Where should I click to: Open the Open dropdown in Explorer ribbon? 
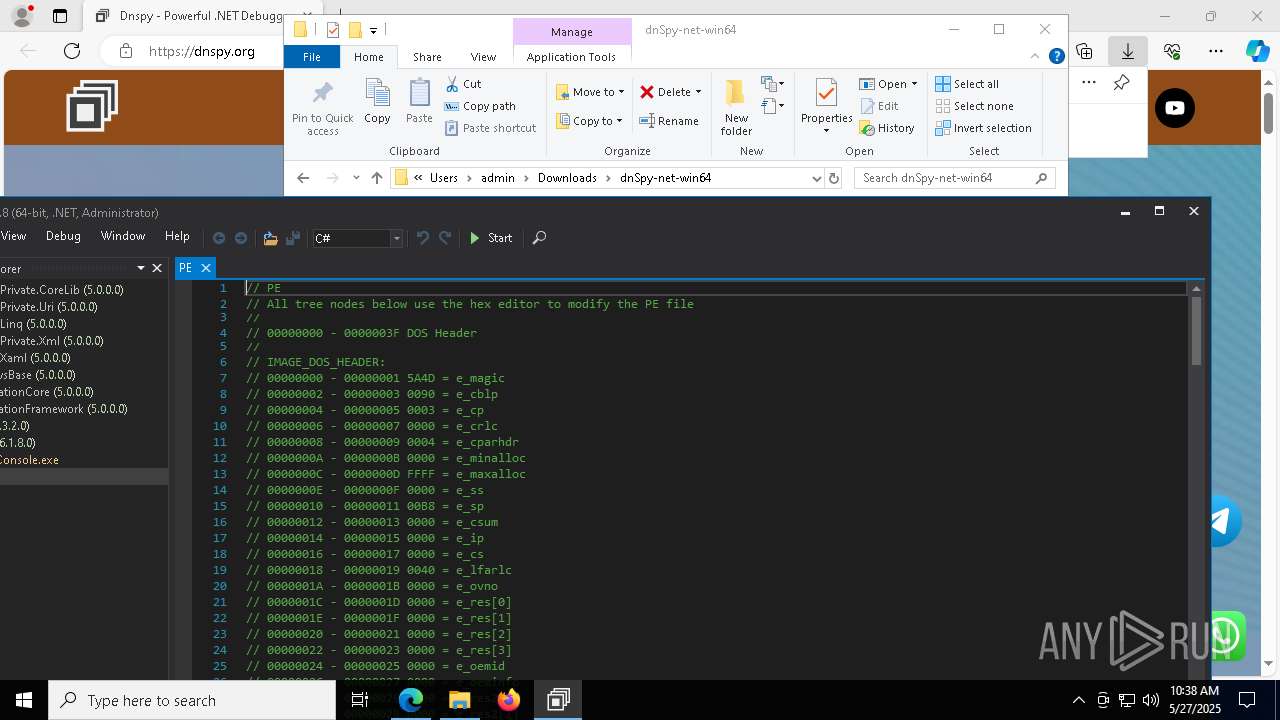[888, 84]
